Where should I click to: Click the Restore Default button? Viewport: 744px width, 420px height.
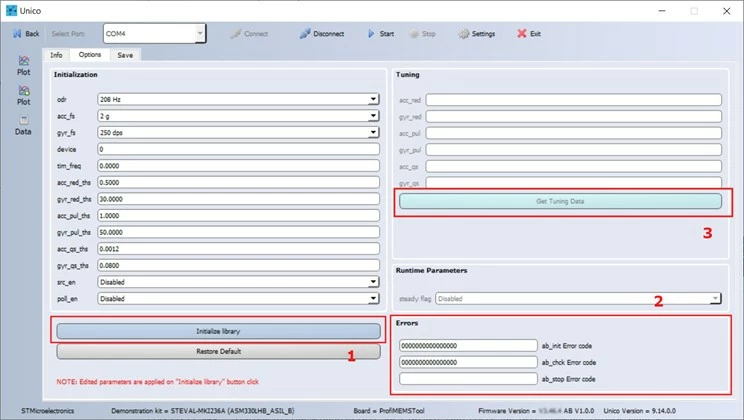218,352
